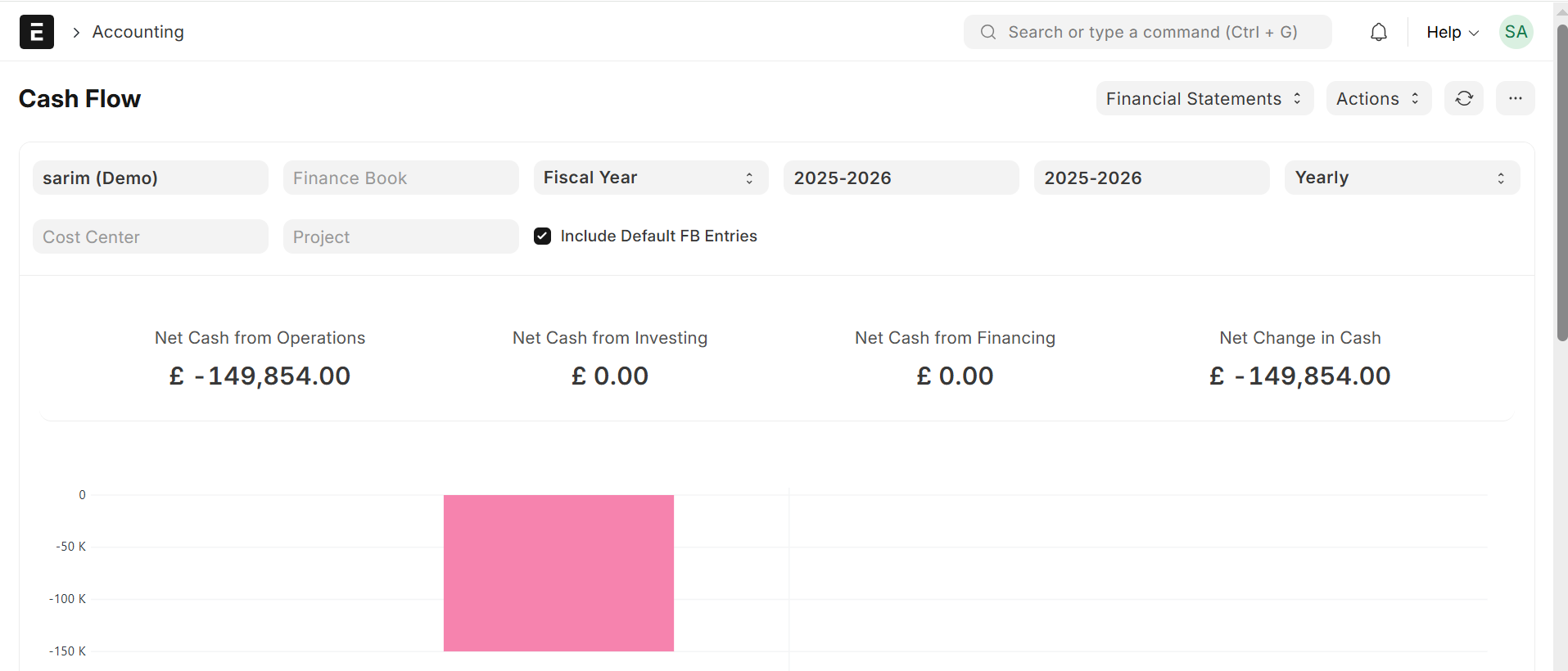Click the refresh report icon
Viewport: 1568px width, 671px height.
pyautogui.click(x=1464, y=98)
